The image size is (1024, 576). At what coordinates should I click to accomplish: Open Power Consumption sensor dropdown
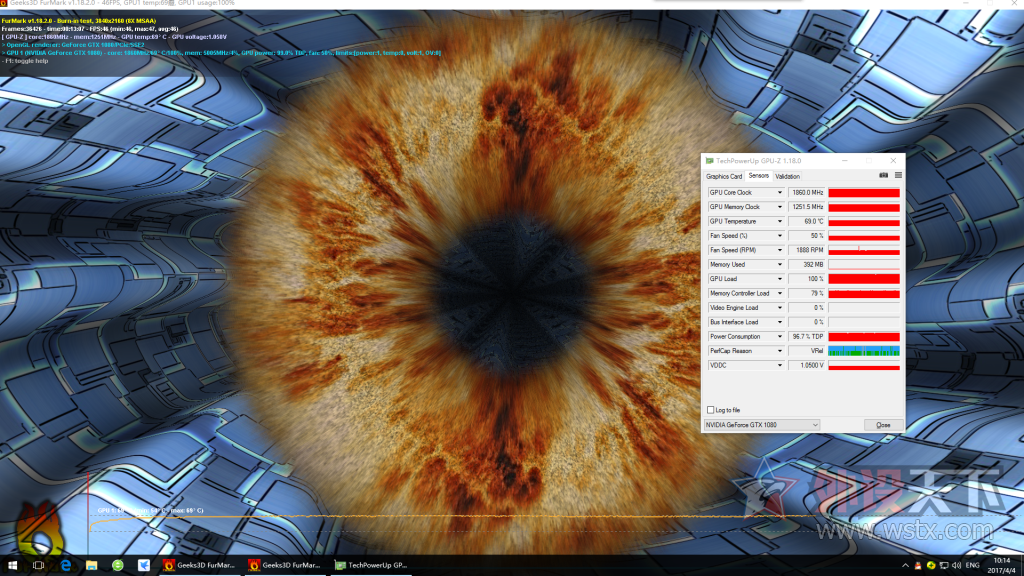click(779, 336)
